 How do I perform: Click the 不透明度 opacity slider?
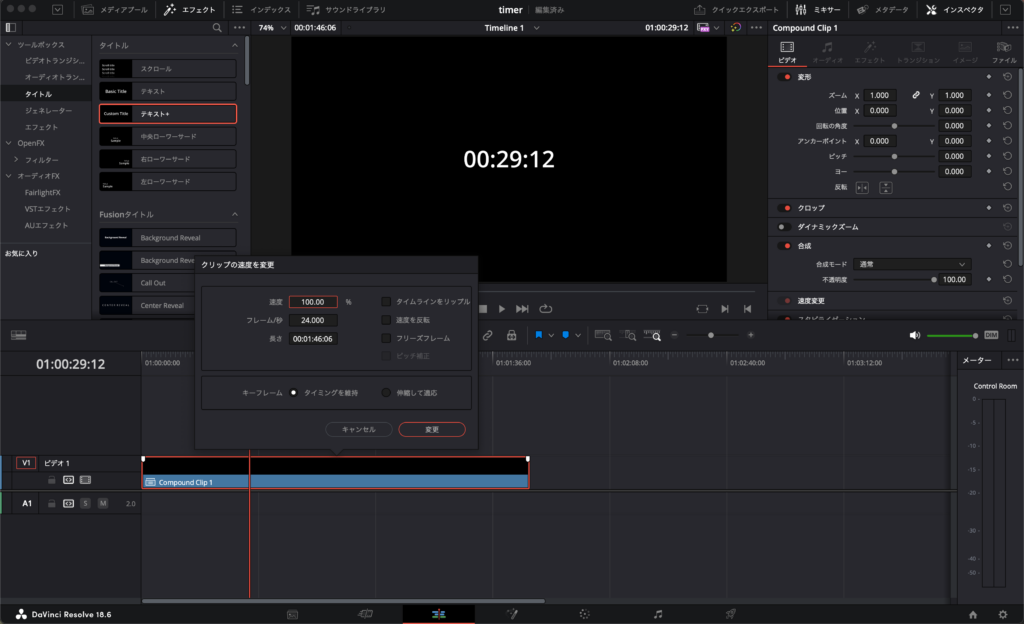[895, 280]
